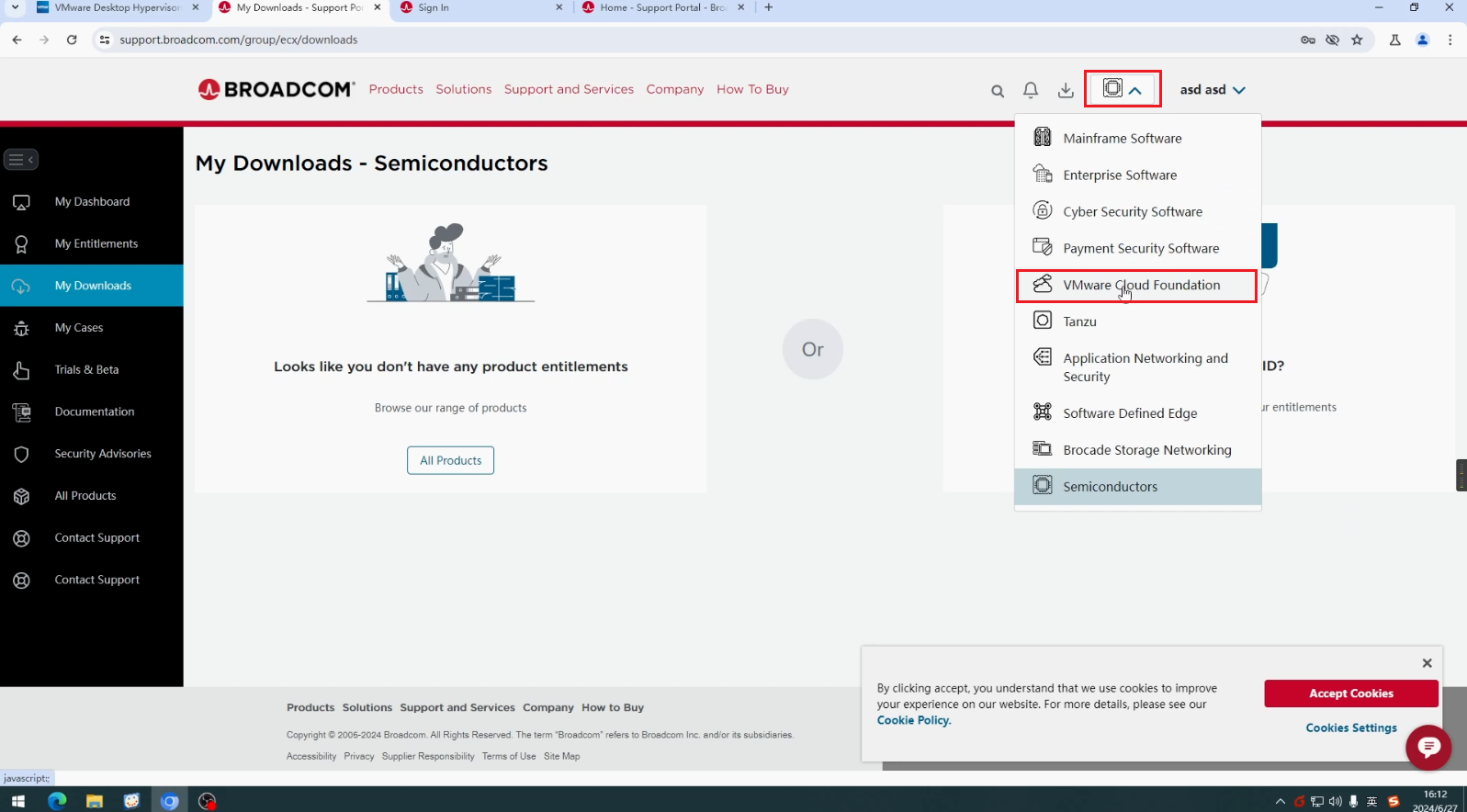Open a new browser tab

[x=769, y=7]
